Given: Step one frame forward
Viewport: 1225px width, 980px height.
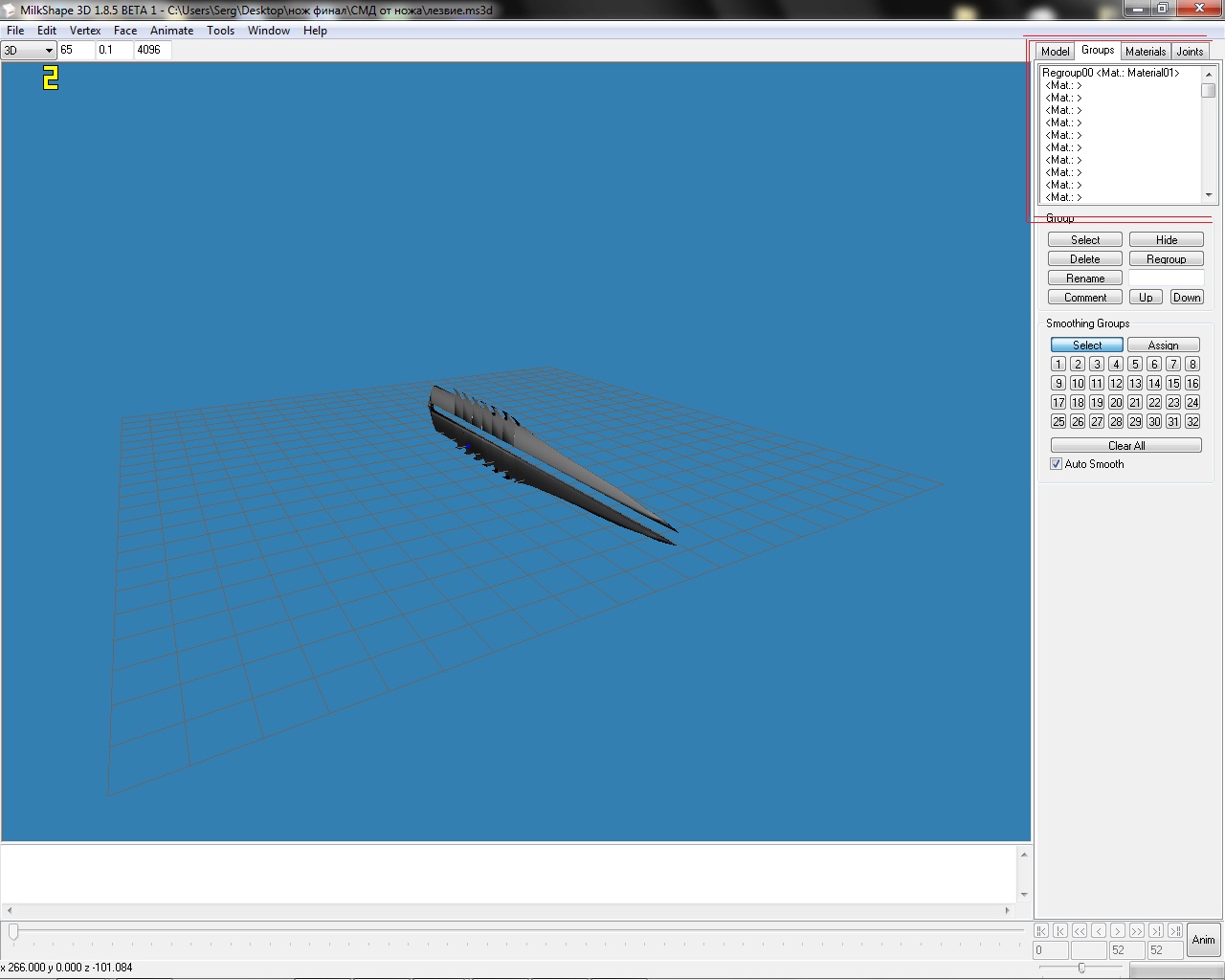Looking at the screenshot, I should tap(1117, 930).
